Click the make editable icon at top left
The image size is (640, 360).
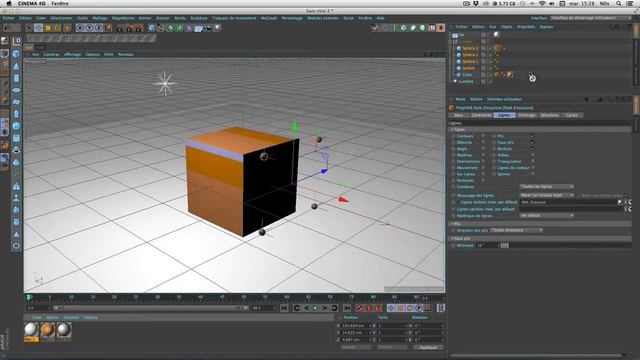coord(4,41)
